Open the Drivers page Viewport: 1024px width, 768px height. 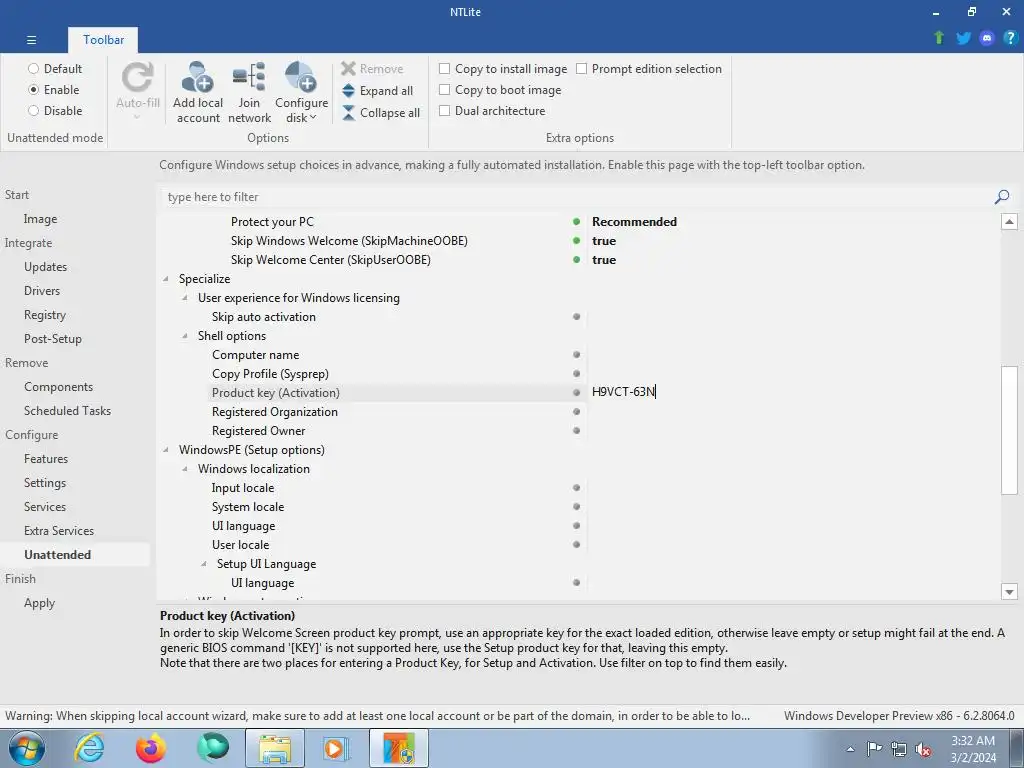coord(42,291)
